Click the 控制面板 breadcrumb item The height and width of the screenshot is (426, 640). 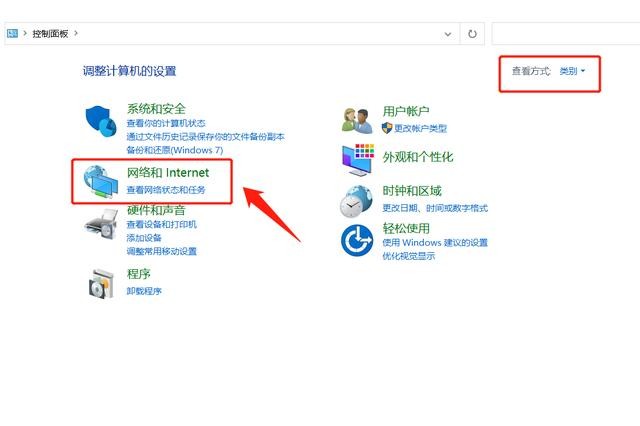pos(50,34)
